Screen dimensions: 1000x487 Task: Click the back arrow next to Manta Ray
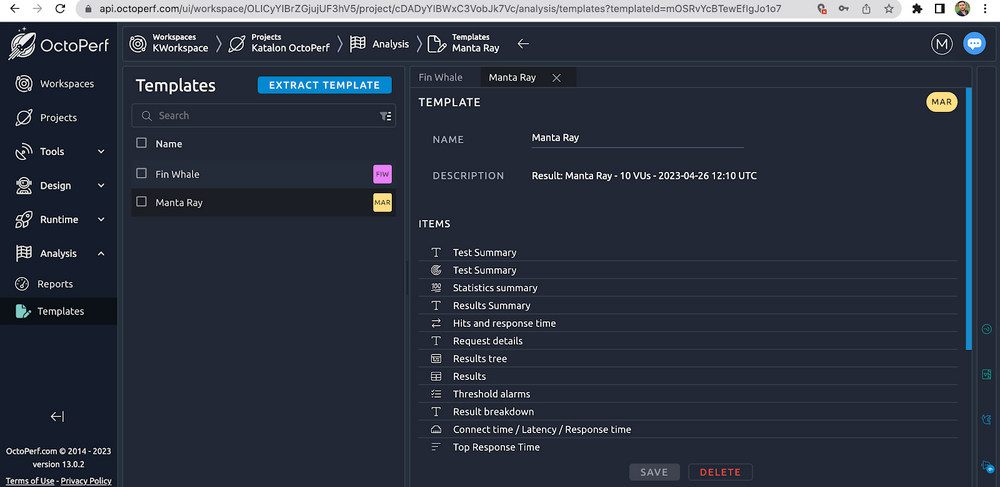(523, 44)
